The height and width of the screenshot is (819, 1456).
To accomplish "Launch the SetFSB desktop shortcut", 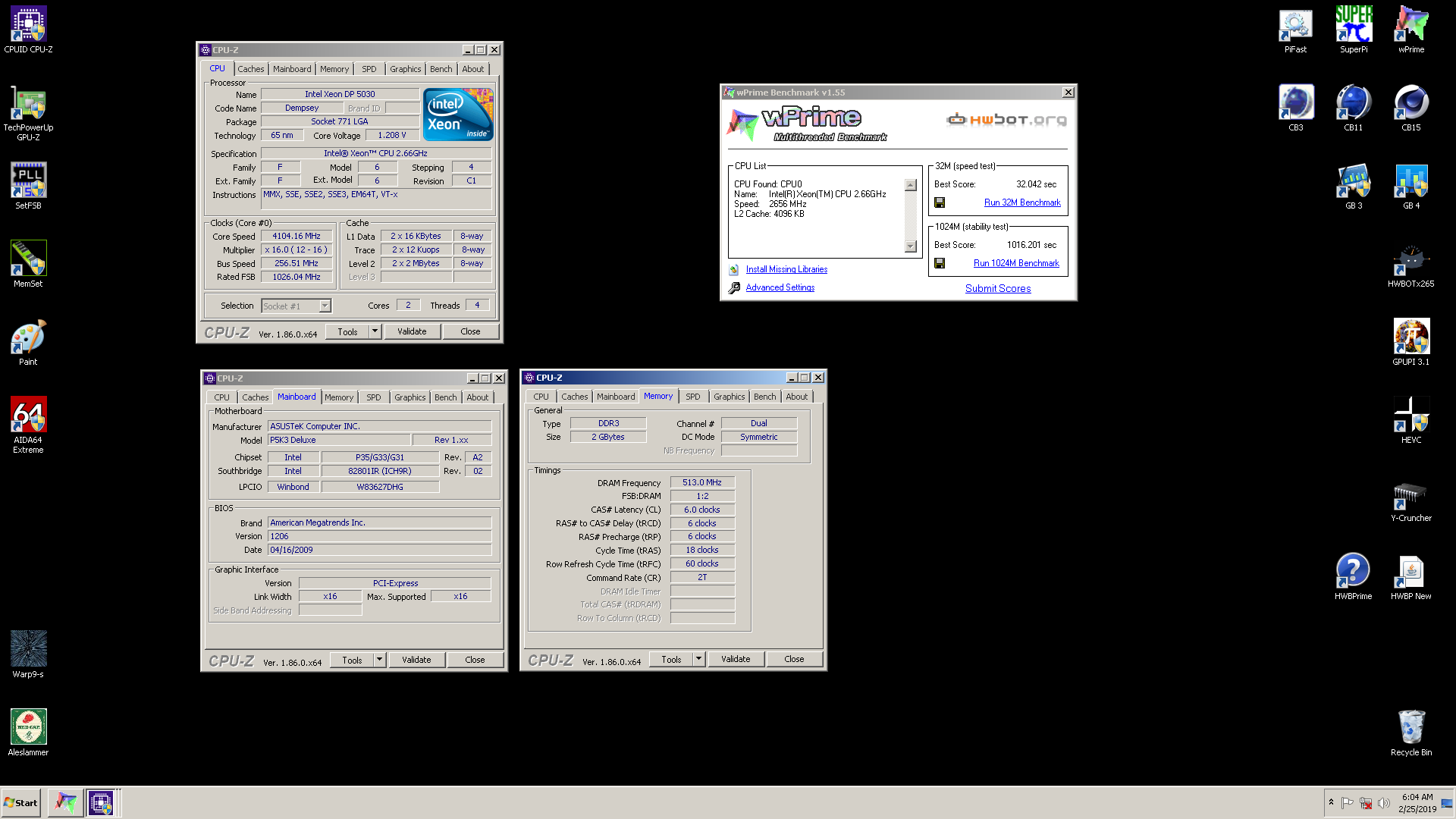I will point(28,186).
